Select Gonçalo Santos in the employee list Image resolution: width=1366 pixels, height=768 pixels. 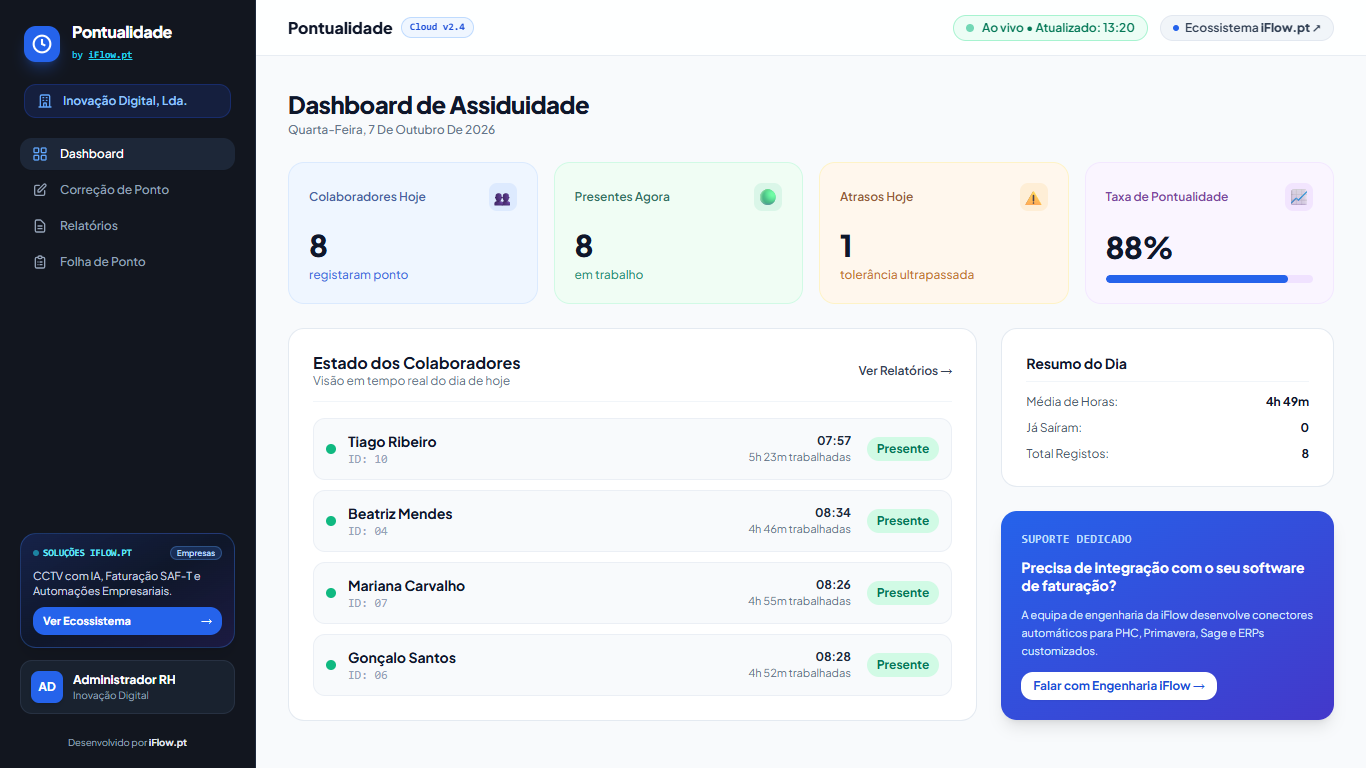632,665
